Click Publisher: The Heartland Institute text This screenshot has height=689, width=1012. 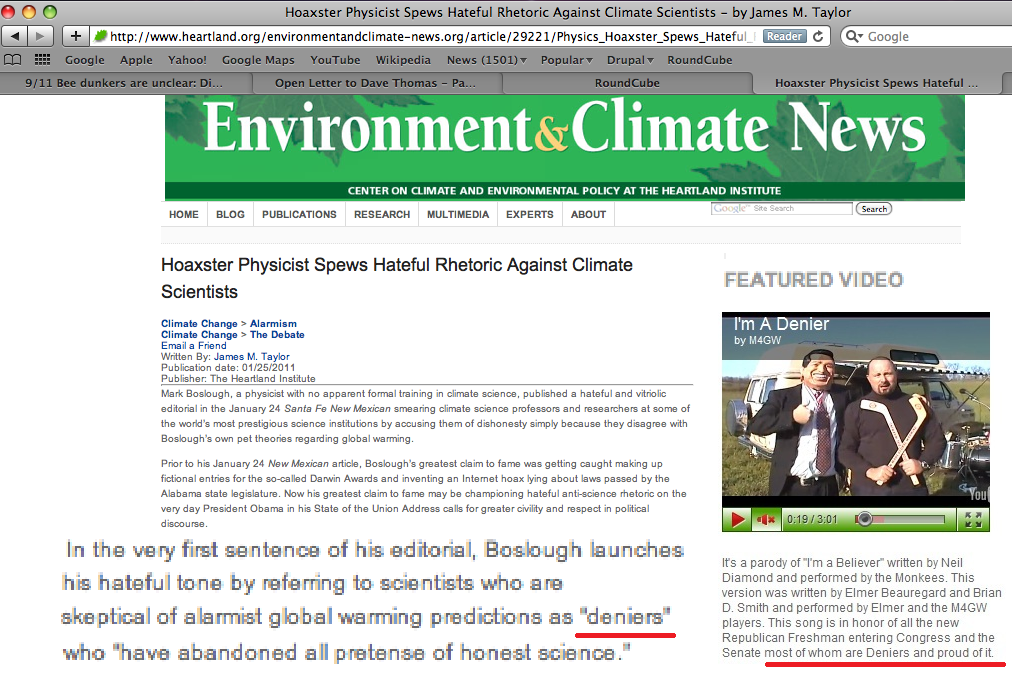238,379
